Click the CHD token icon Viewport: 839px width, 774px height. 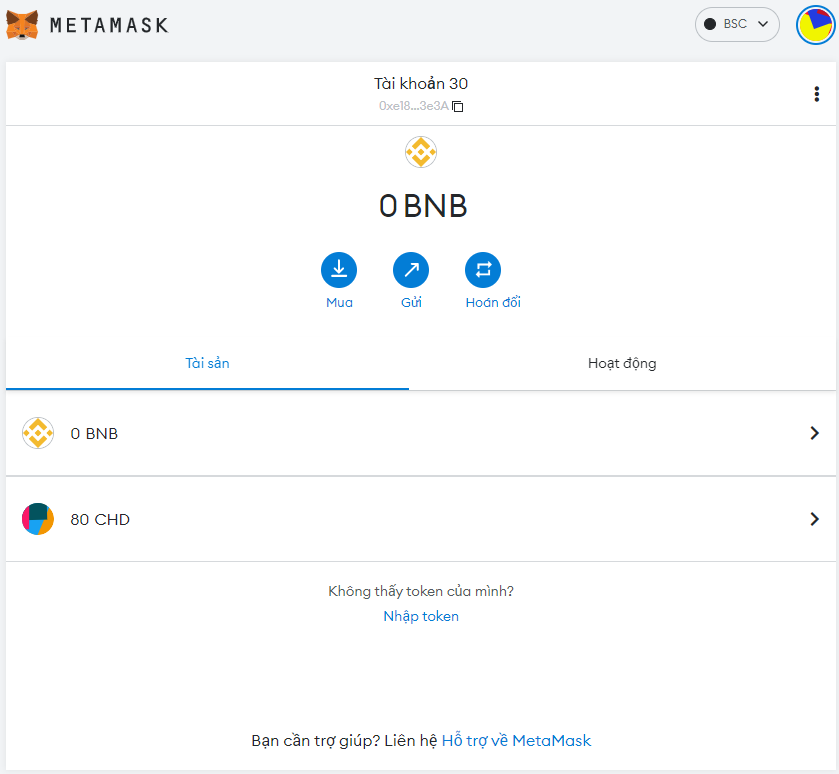tap(38, 519)
